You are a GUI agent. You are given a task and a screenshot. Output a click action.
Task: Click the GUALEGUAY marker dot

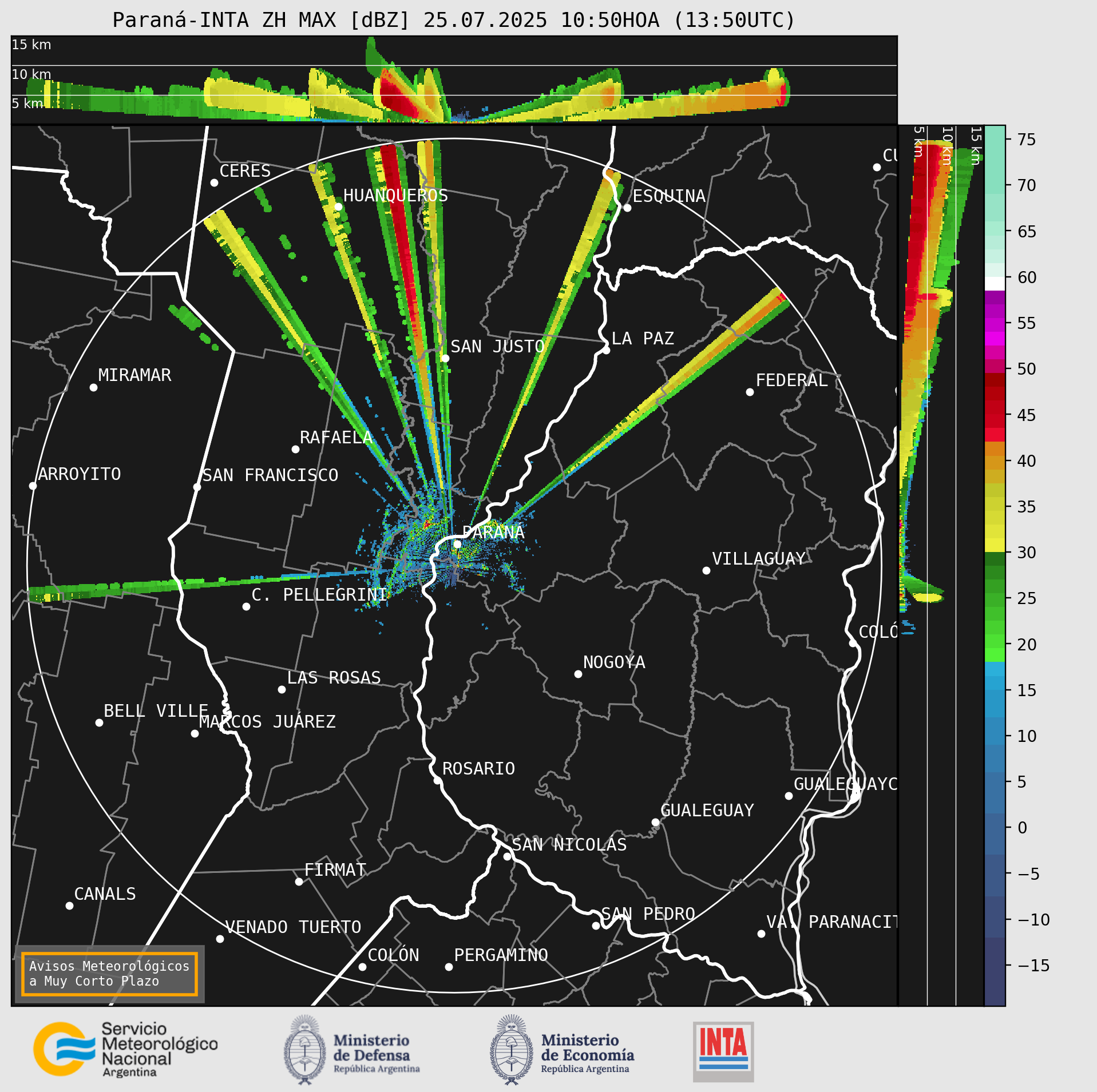pos(655,822)
